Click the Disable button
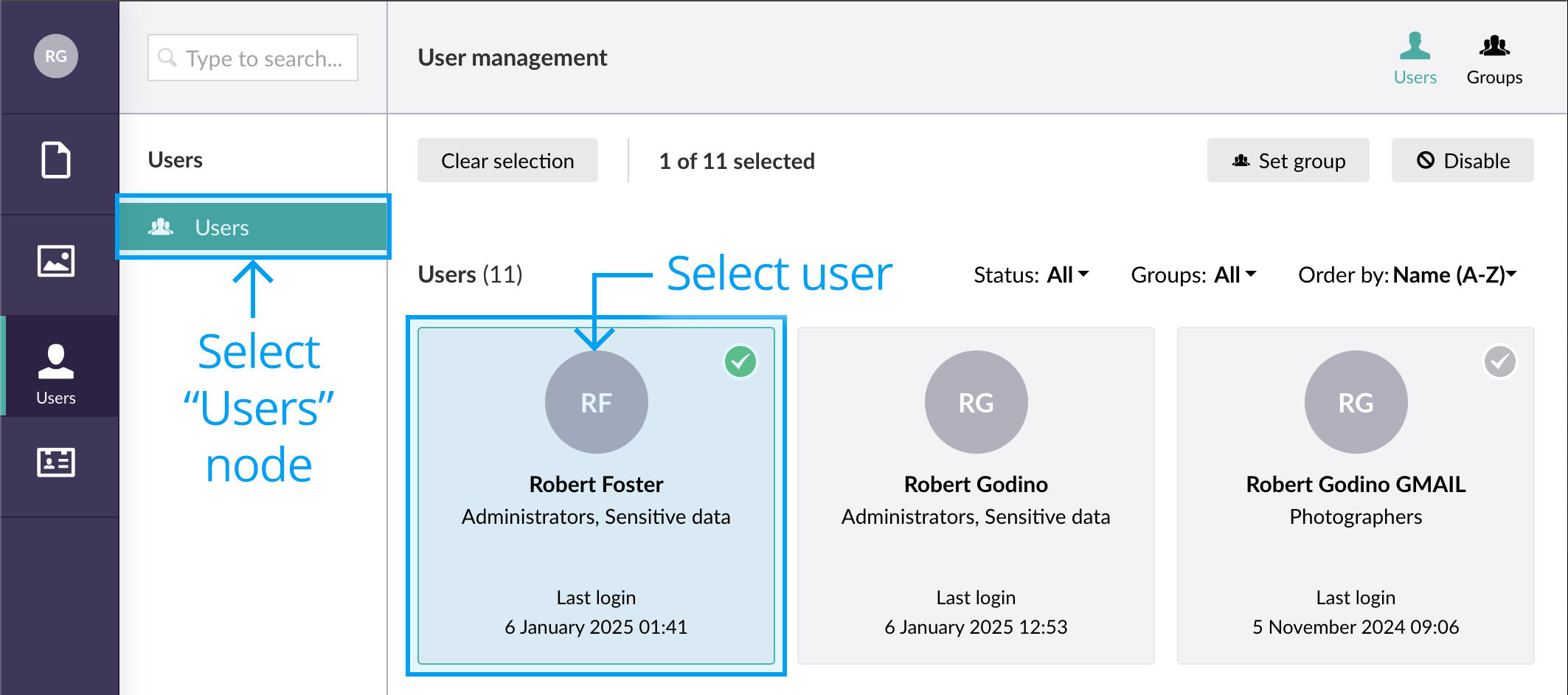 pos(1463,160)
